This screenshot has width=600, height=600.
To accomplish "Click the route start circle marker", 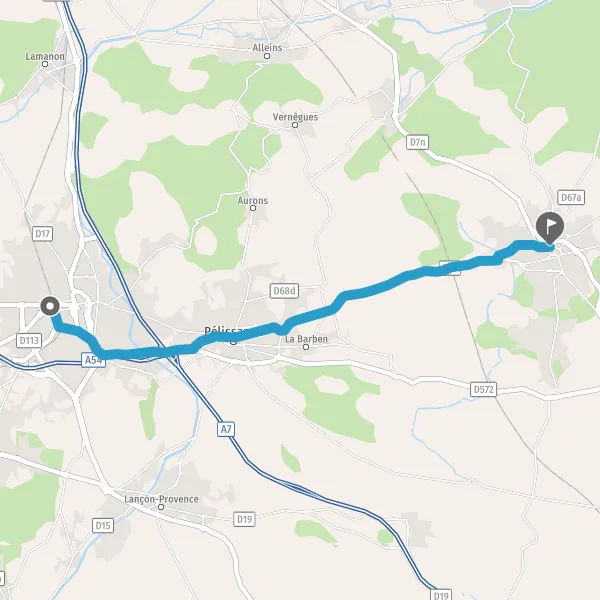I will (50, 307).
